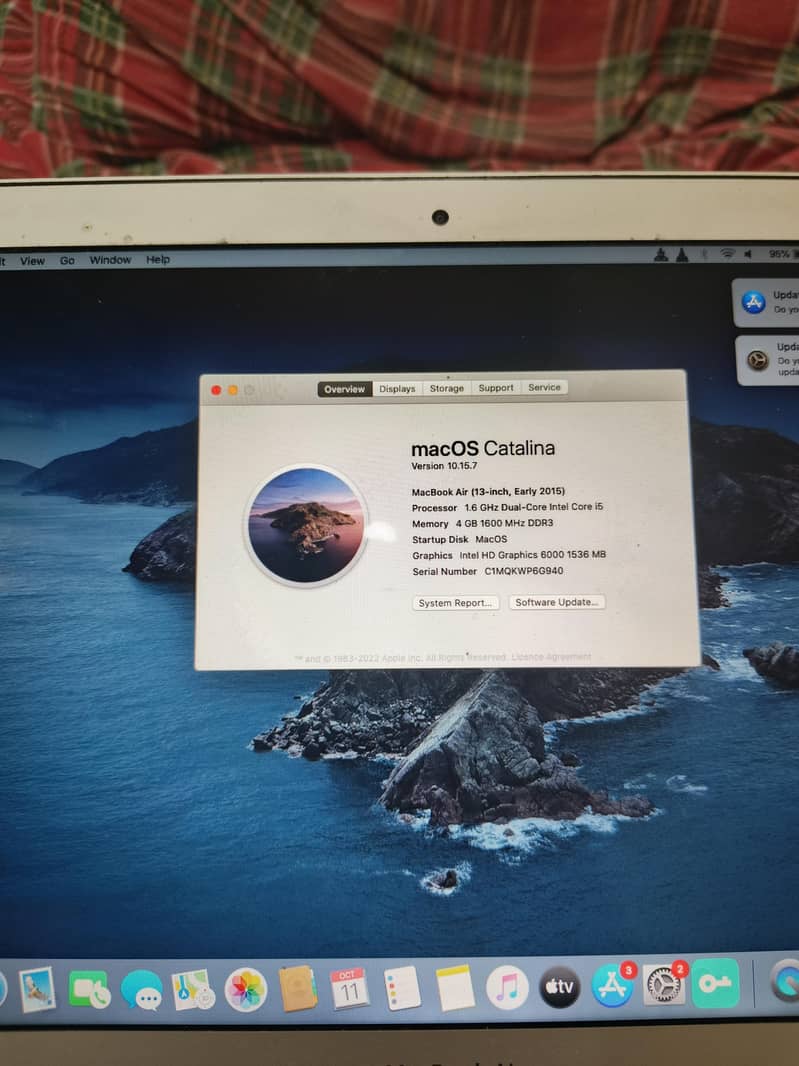Launch FaceTime from the dock

click(89, 990)
